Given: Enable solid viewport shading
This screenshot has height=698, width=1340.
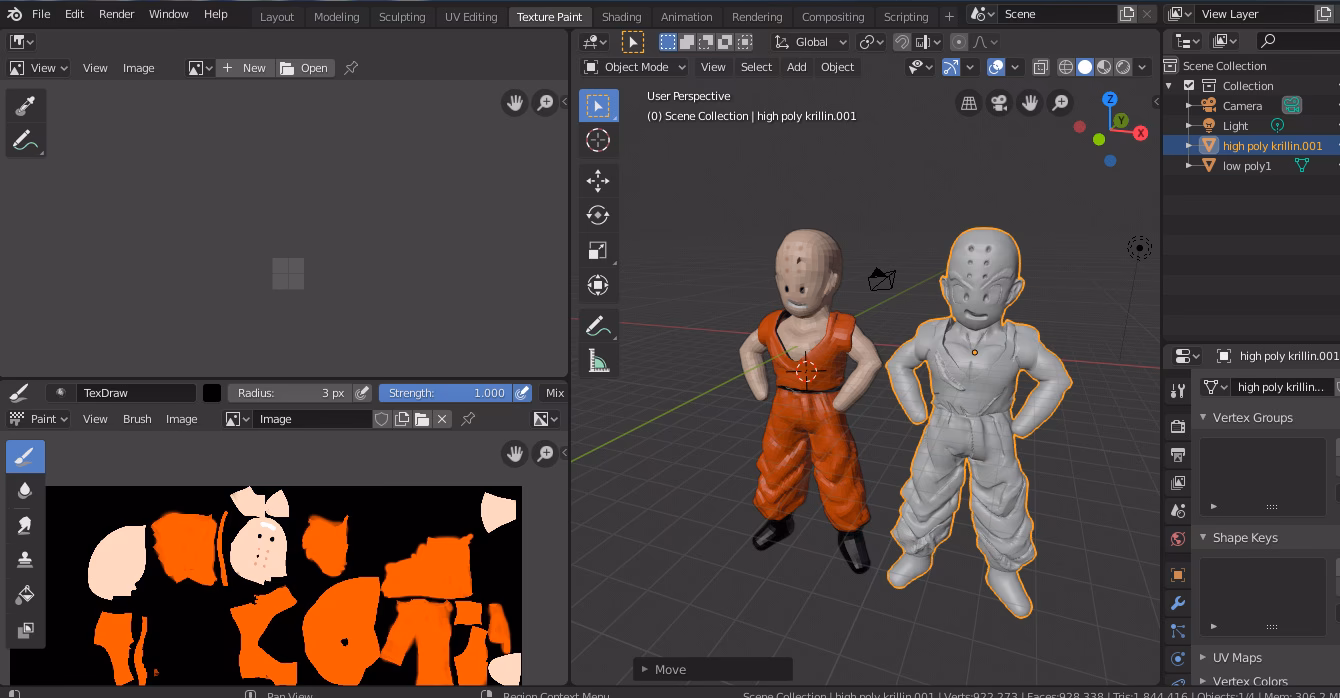Looking at the screenshot, I should pyautogui.click(x=1085, y=67).
